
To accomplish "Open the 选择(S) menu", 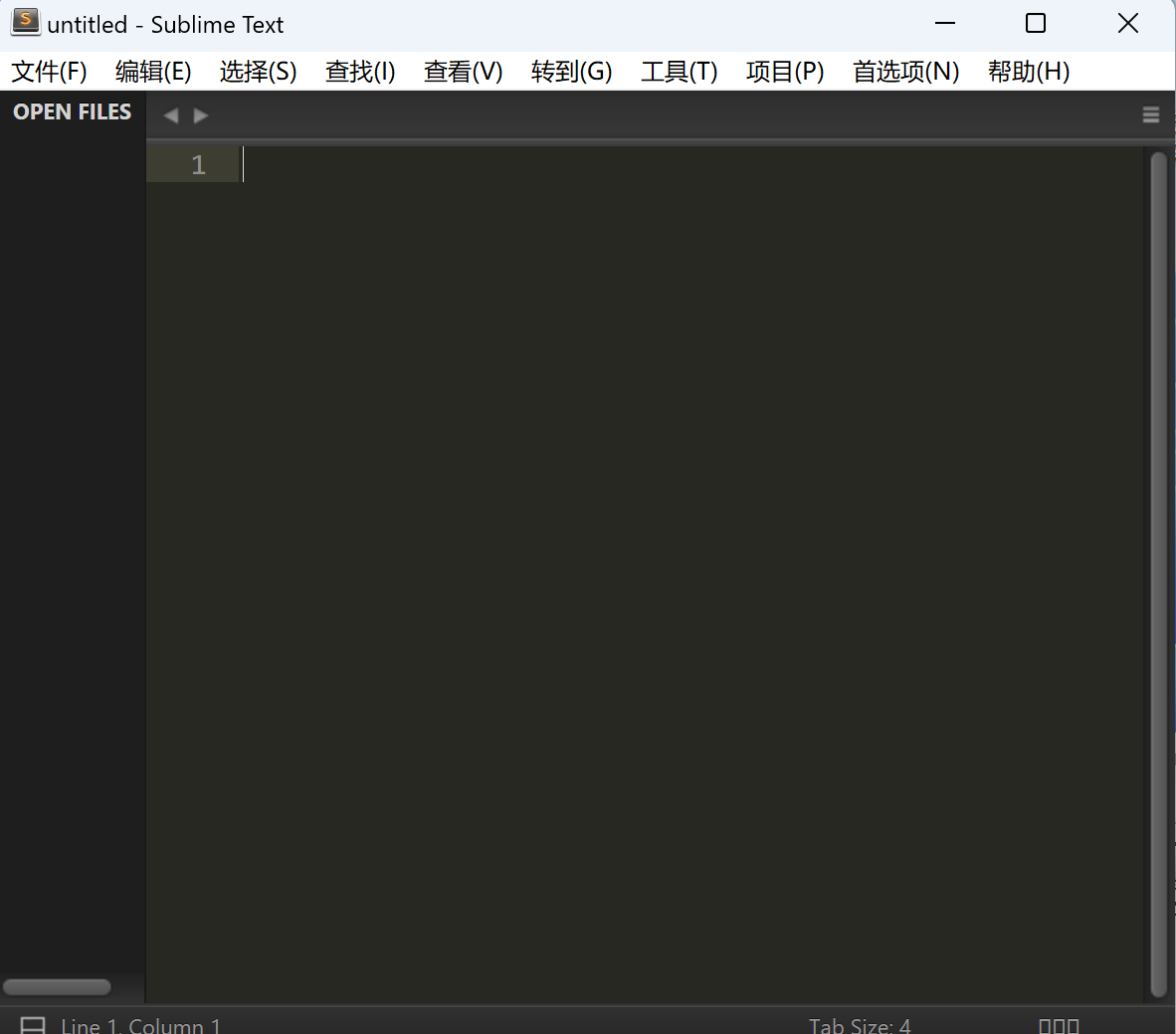I will pyautogui.click(x=258, y=72).
